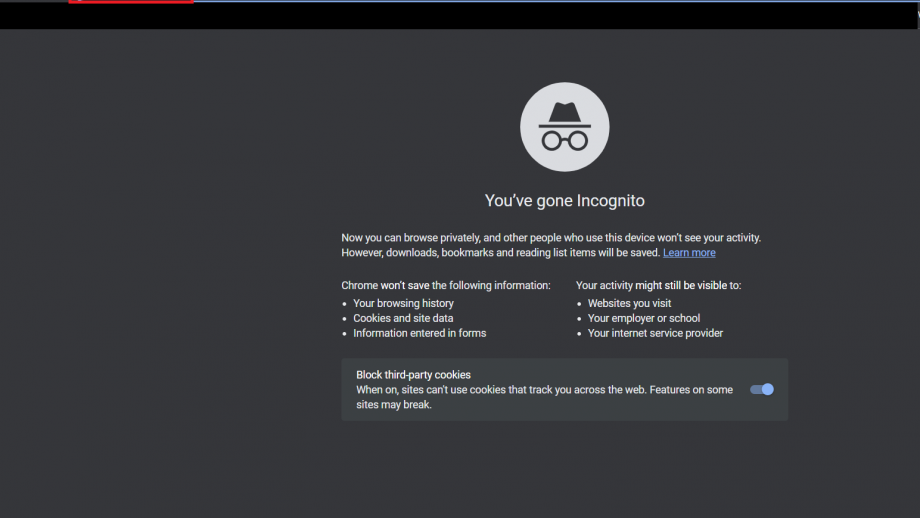Image resolution: width=920 pixels, height=518 pixels.
Task: Click "Your activity might still be visible to" text
Action: (x=658, y=286)
